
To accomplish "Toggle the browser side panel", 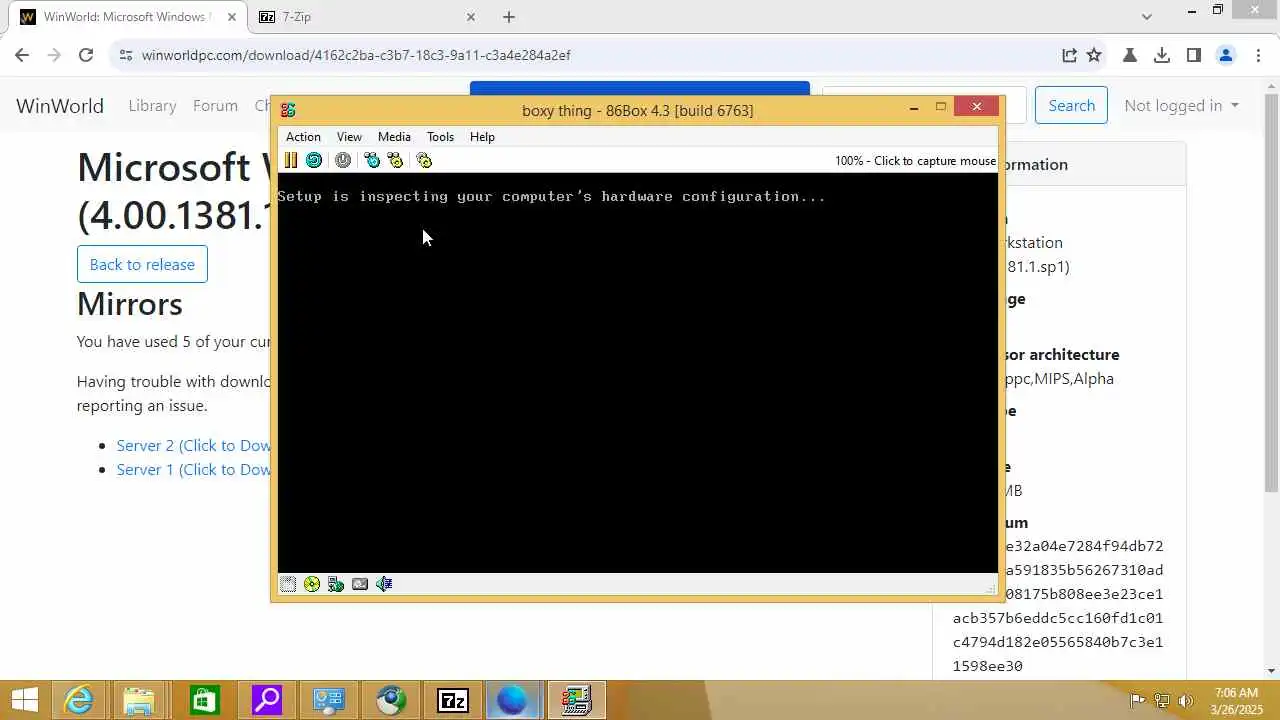I will [x=1194, y=55].
